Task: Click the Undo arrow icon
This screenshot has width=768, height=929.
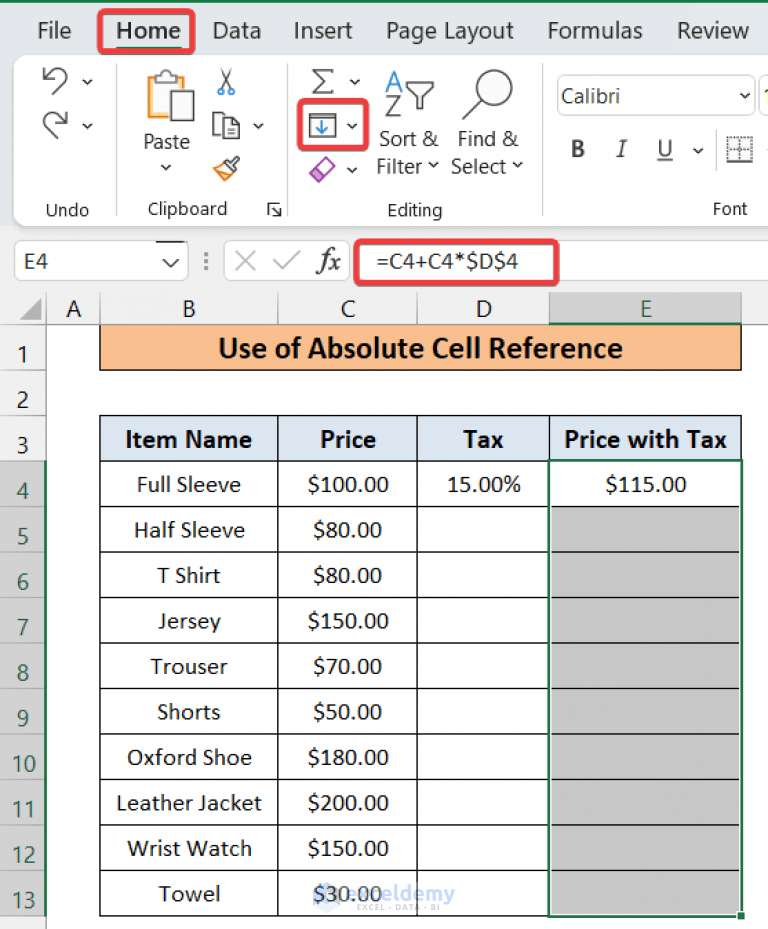Action: pyautogui.click(x=55, y=80)
